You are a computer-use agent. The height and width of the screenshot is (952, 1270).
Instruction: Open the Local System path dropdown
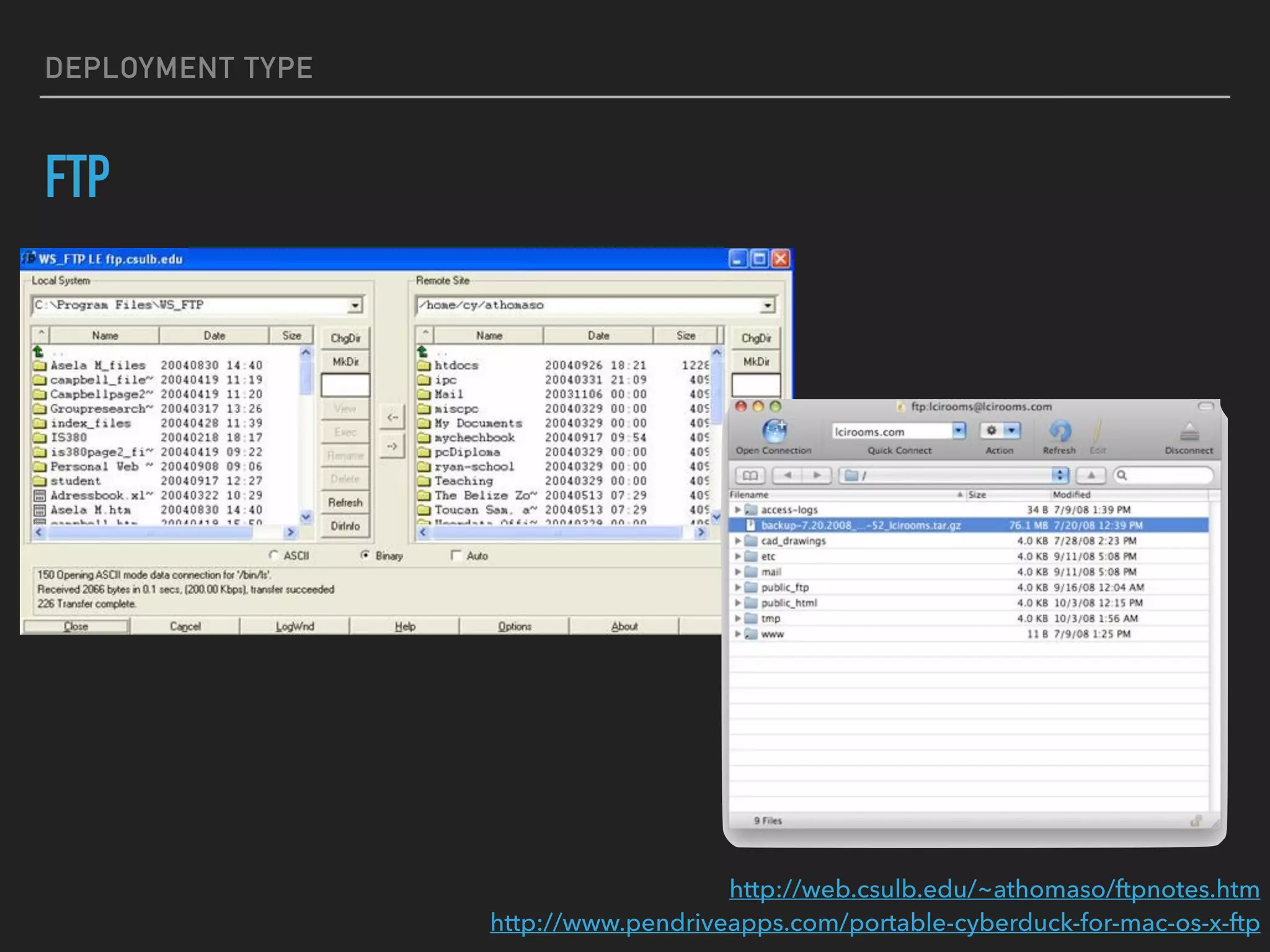point(355,305)
